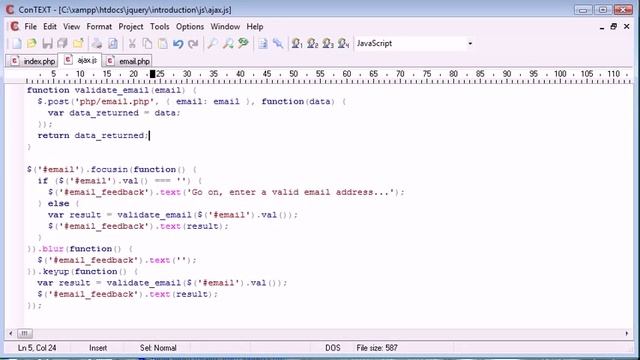Screen dimensions: 640x360
Task: Select the ajax.js tab
Action: point(80,60)
